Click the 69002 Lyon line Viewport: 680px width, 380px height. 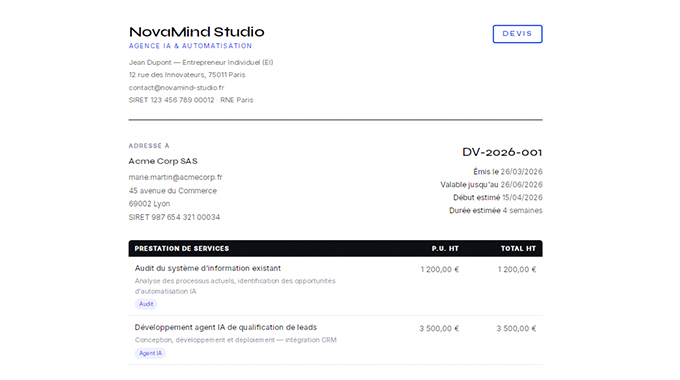[149, 203]
